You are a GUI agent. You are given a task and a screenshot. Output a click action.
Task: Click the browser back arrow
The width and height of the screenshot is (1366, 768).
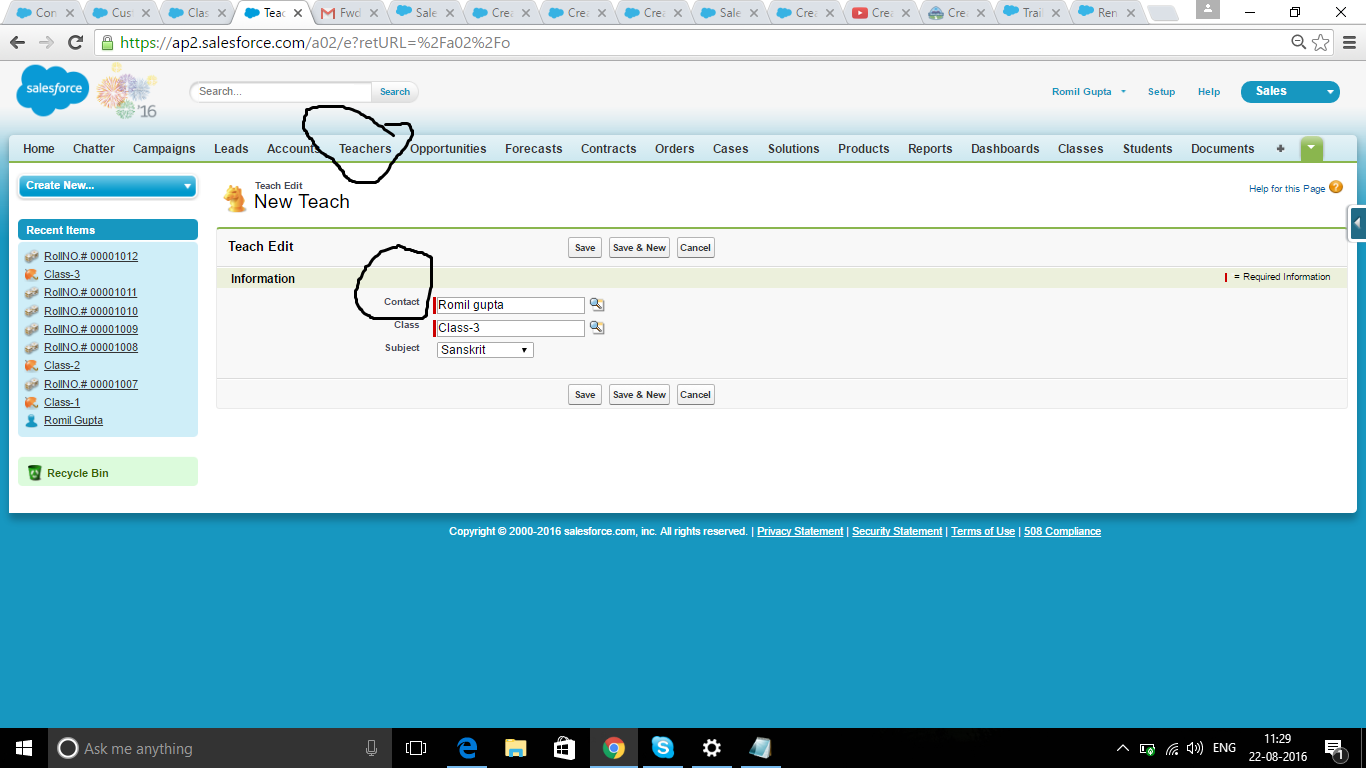coord(17,43)
